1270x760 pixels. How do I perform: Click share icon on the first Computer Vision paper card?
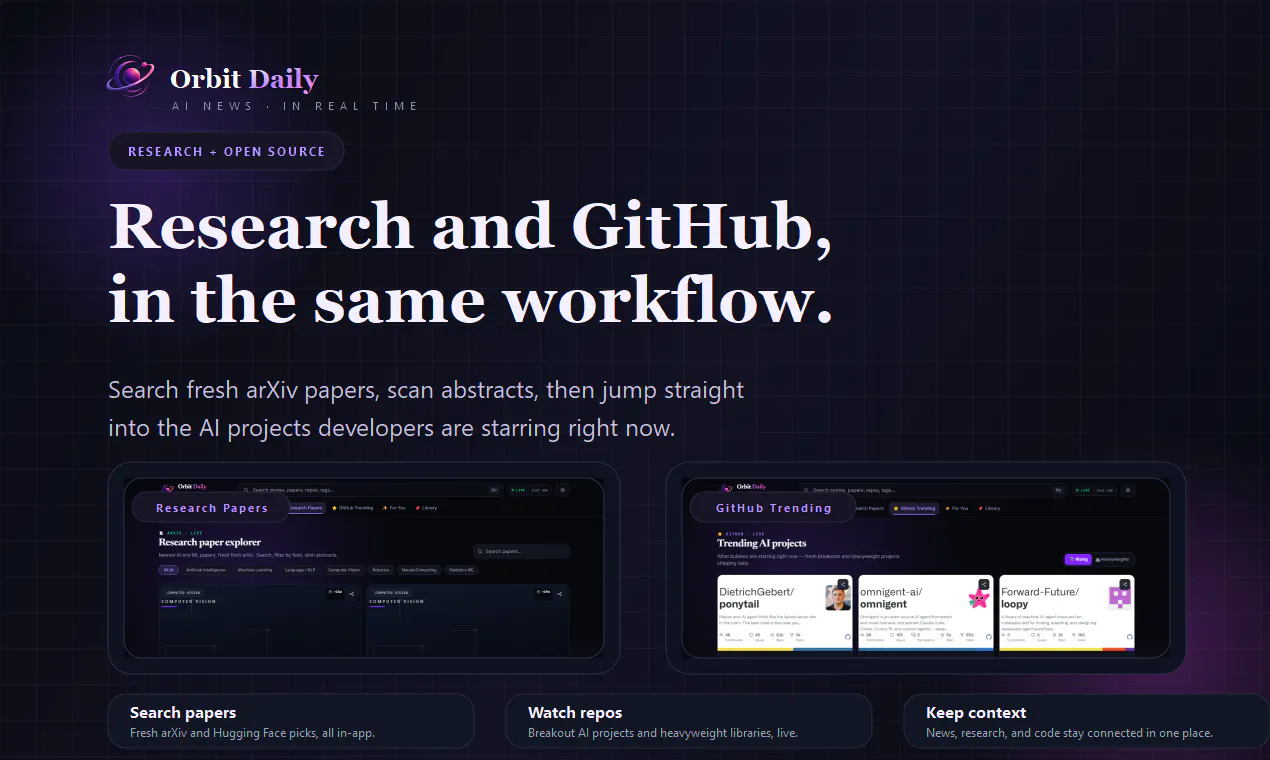click(x=352, y=594)
